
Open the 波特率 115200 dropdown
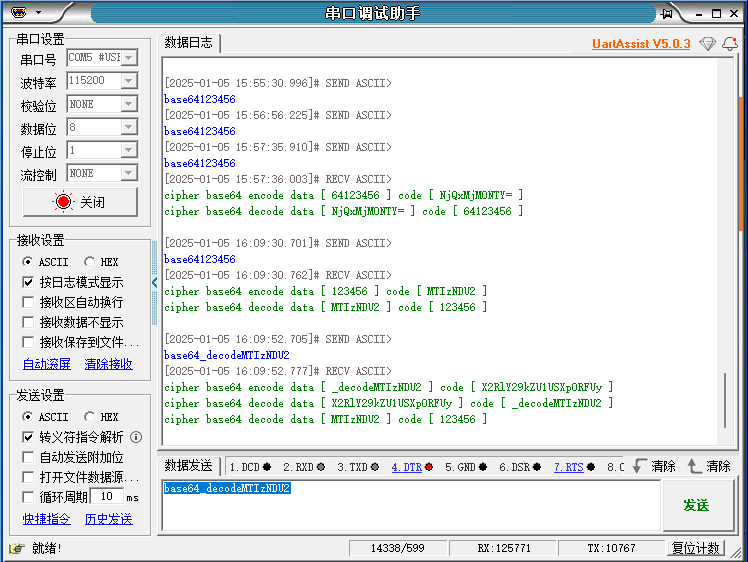[128, 81]
